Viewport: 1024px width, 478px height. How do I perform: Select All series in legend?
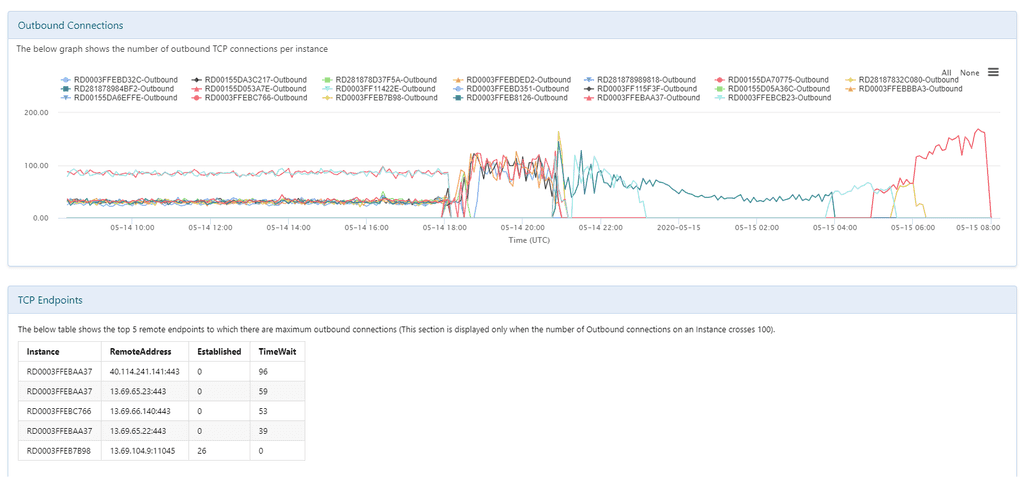click(x=947, y=72)
